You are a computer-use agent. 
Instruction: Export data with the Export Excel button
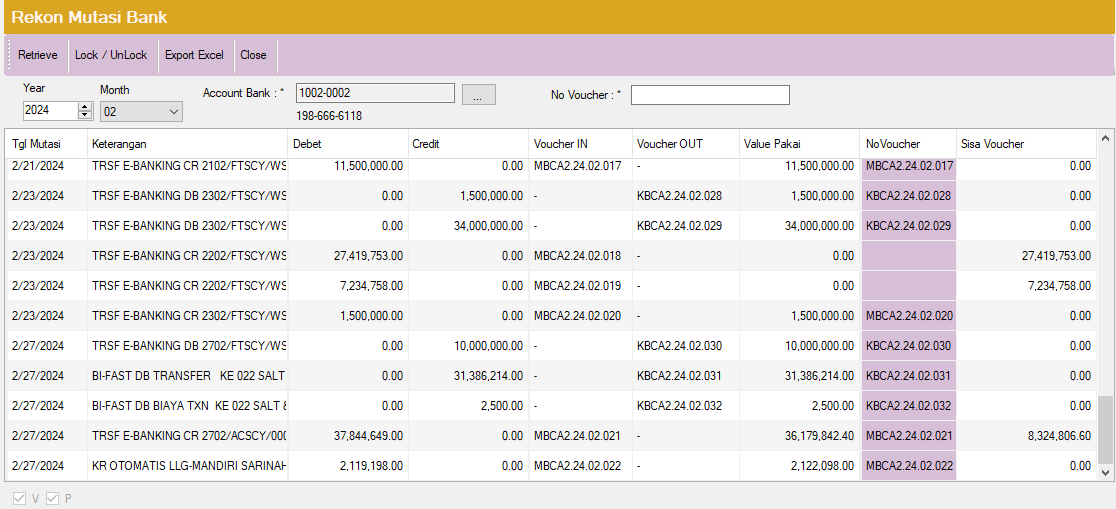click(x=194, y=55)
